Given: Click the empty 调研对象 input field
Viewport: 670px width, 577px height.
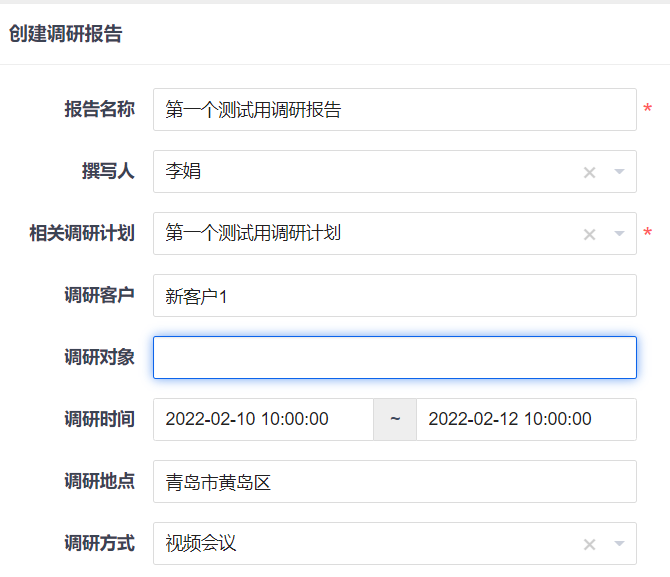Looking at the screenshot, I should [394, 358].
